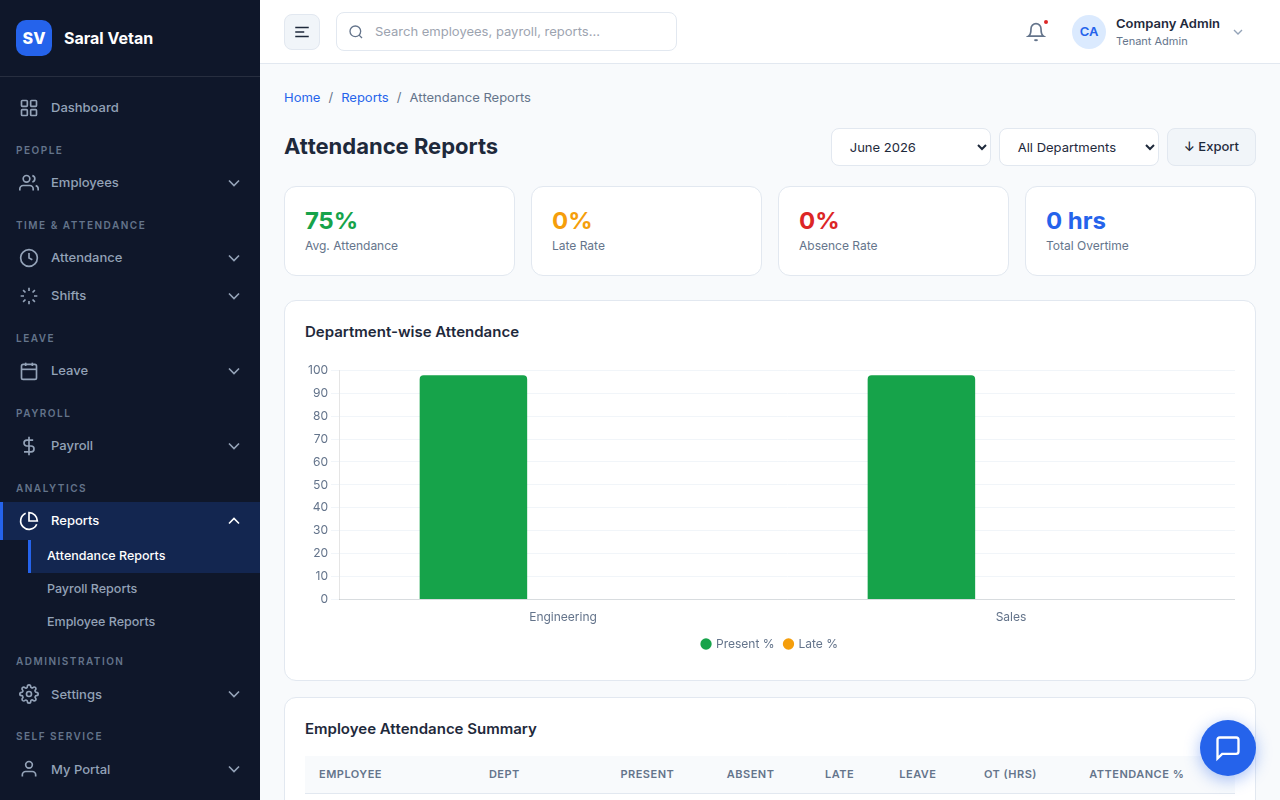The height and width of the screenshot is (800, 1280).
Task: Click the 75% Avg. Attendance card
Action: click(399, 231)
